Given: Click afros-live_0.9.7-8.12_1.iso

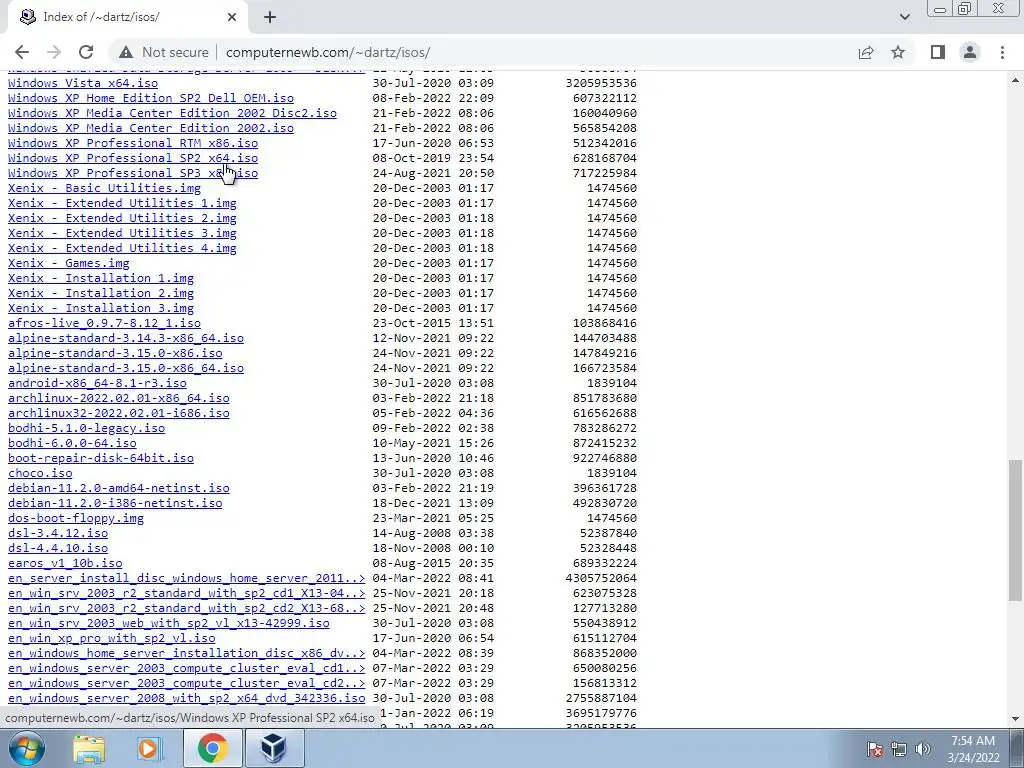Looking at the screenshot, I should click(104, 323).
